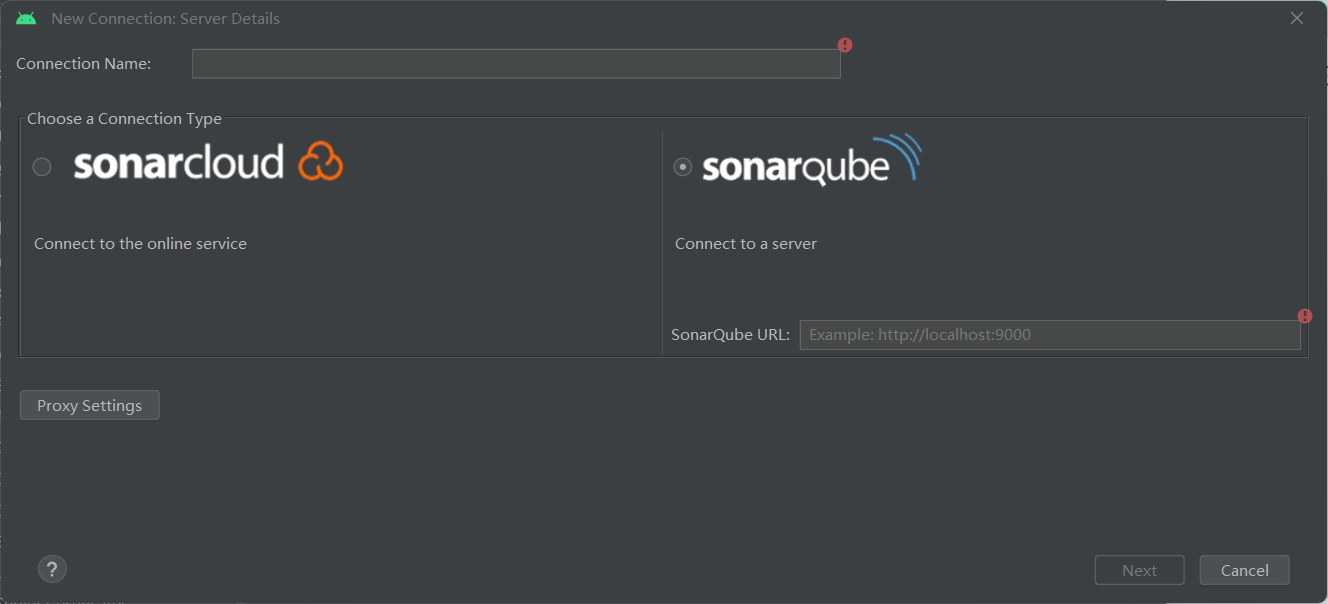Screen dimensions: 1328x604
Task: Click the red error badge near SonarQube URL field
Action: (1305, 315)
